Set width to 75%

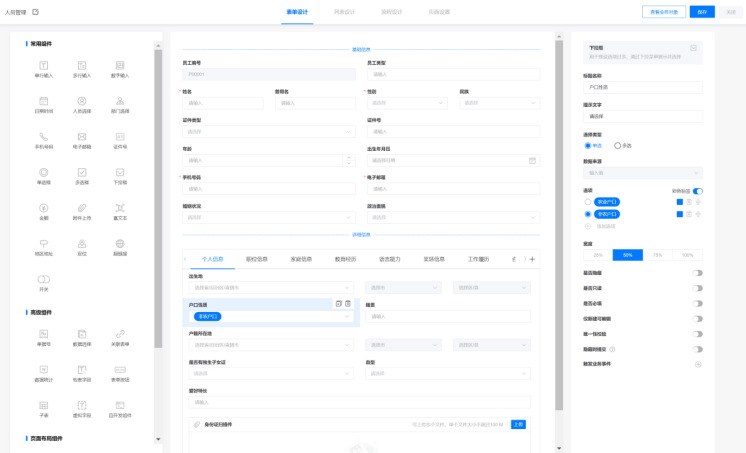click(659, 255)
